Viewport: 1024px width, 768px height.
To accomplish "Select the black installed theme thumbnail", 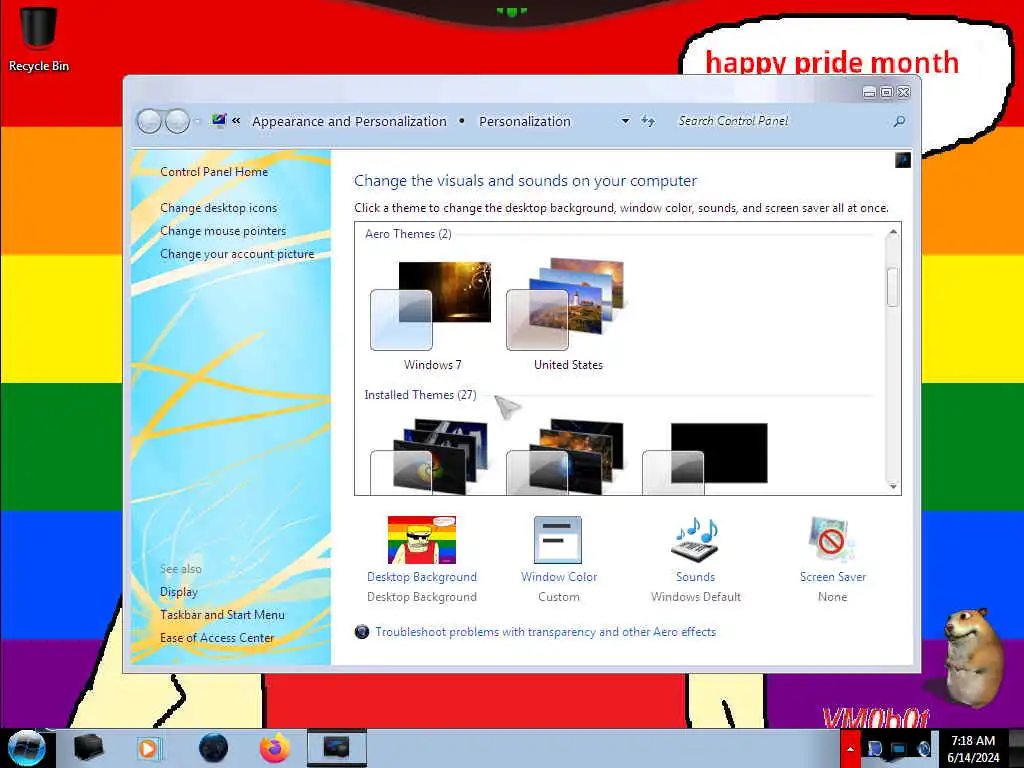I will pos(705,458).
